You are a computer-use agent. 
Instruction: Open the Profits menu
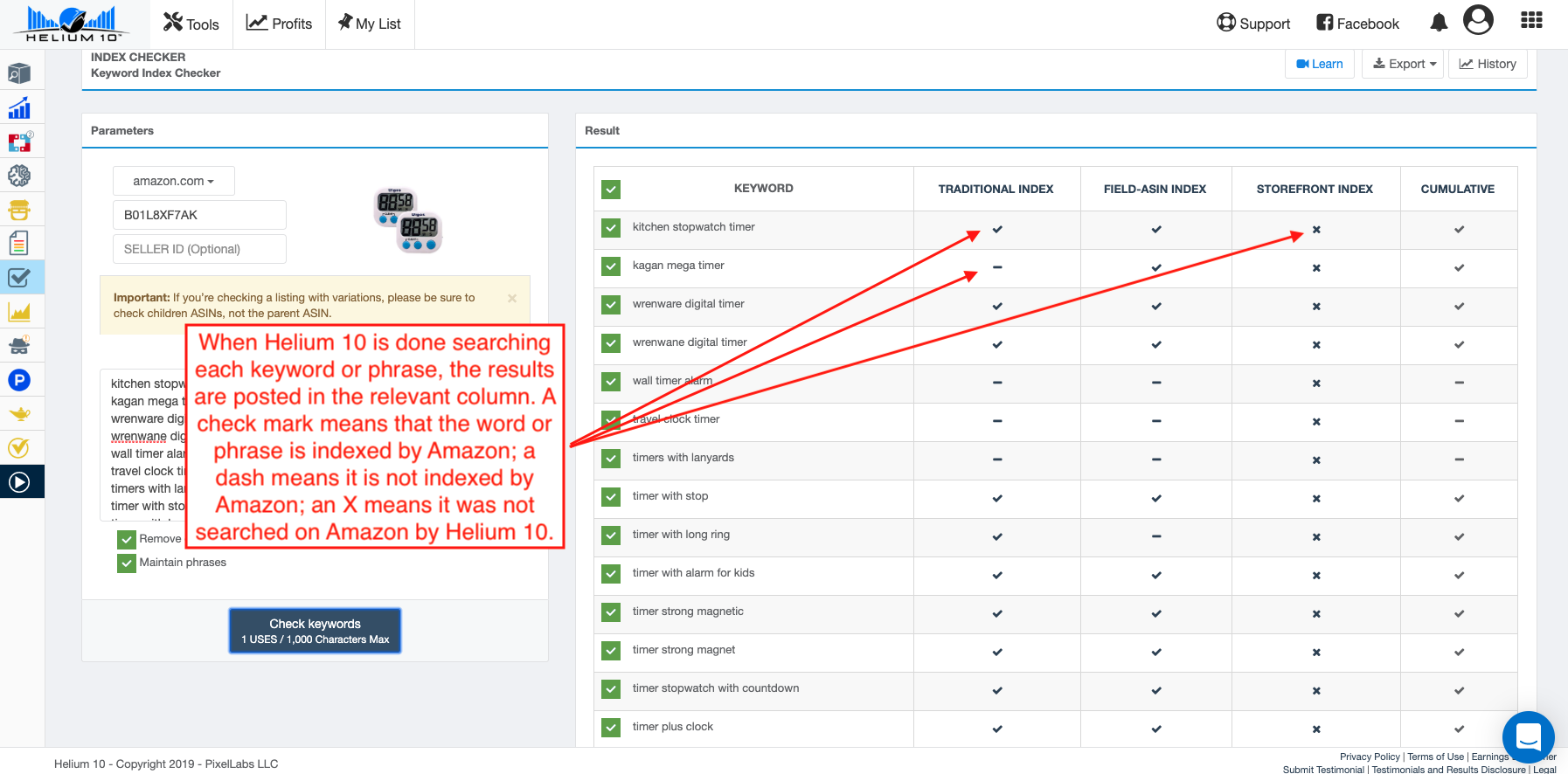280,24
